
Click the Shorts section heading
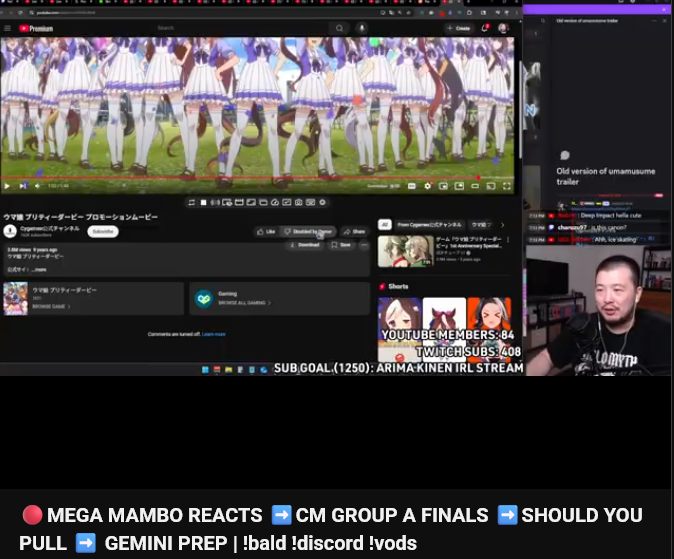click(398, 286)
